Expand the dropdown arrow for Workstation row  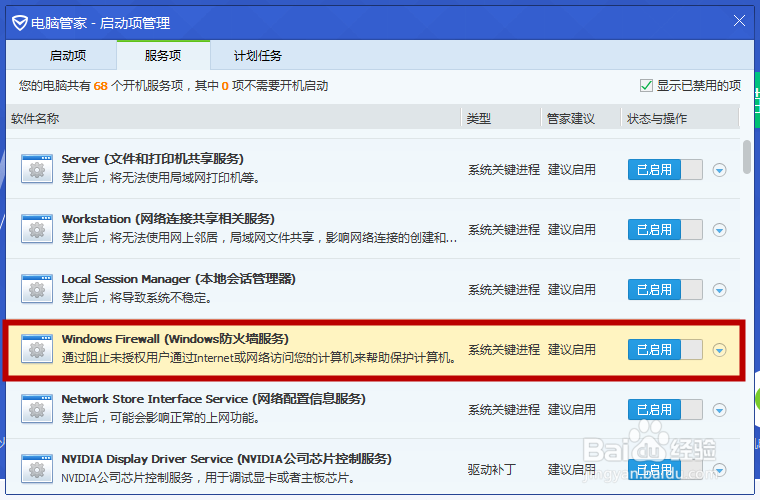point(719,230)
